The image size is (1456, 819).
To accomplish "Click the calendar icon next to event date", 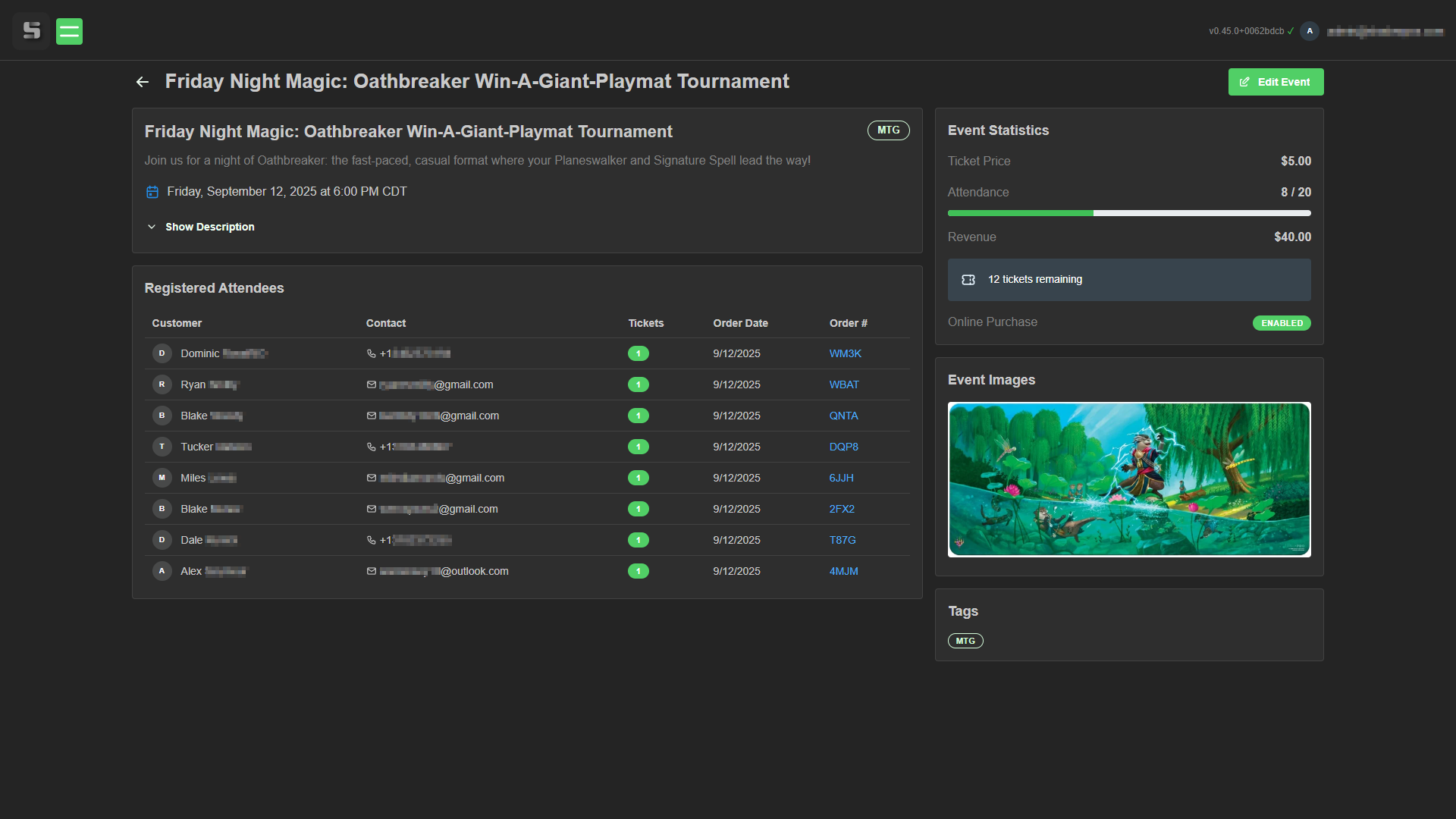I will tap(152, 192).
